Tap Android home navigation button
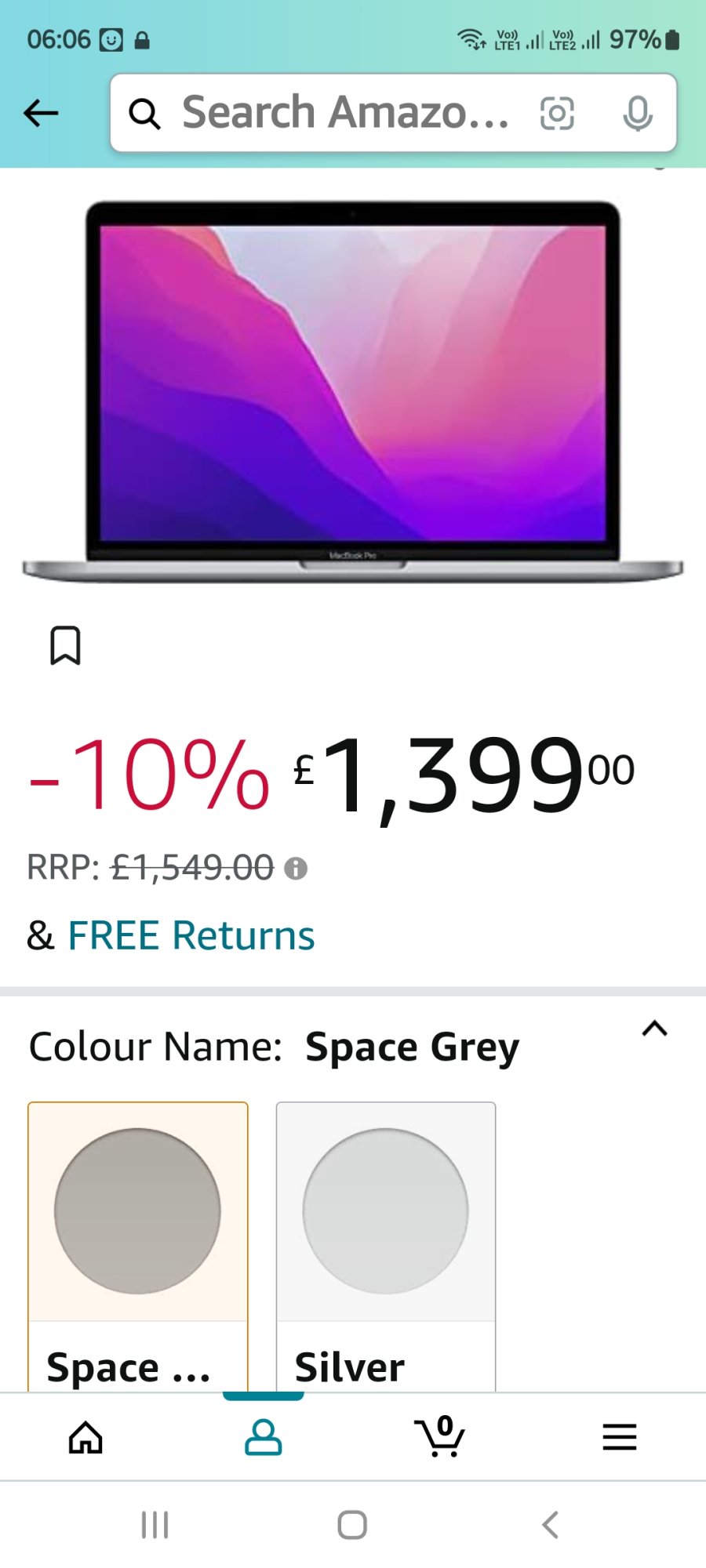Screen dimensions: 706x1568 pos(352,1525)
